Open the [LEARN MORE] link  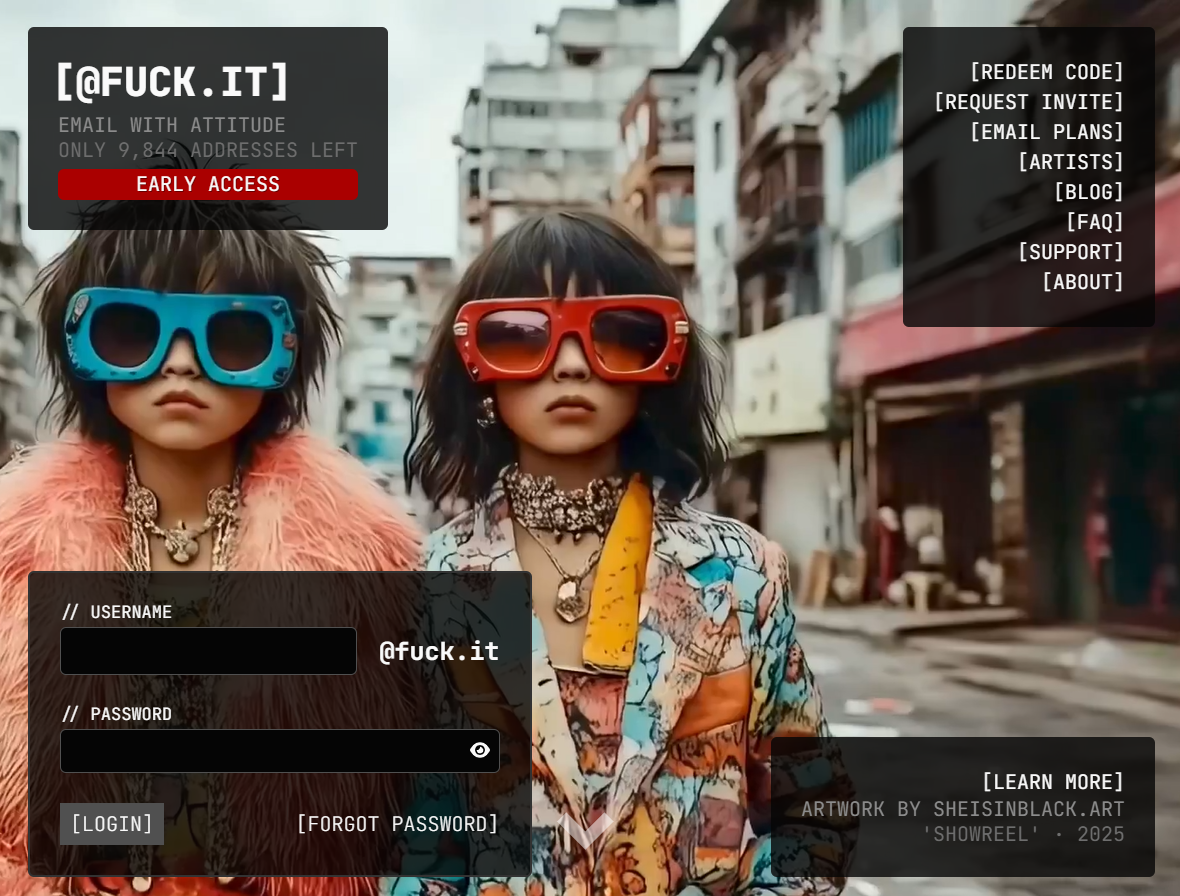(1052, 782)
